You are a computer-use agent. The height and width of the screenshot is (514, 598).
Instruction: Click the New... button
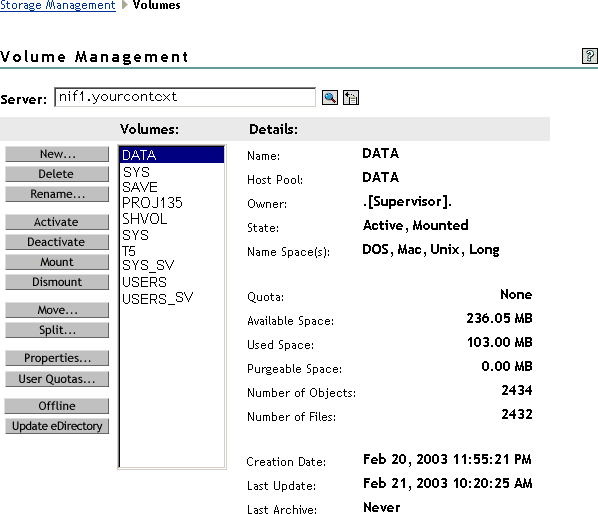click(57, 154)
